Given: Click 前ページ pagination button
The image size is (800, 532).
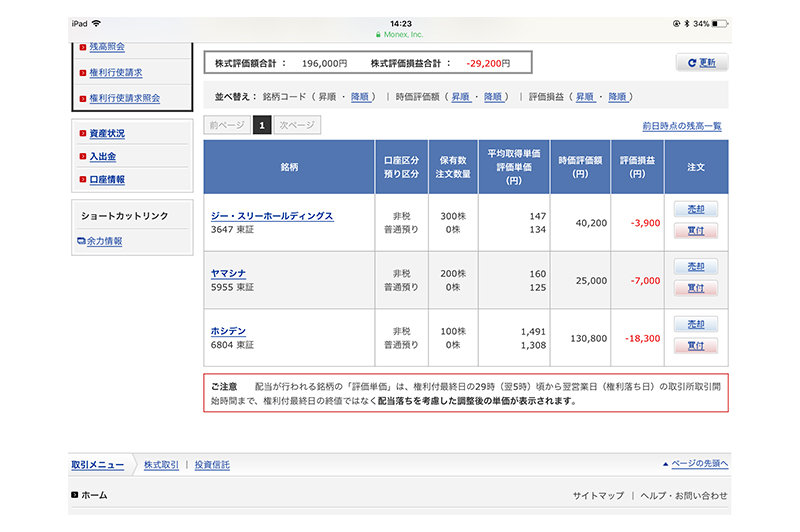Looking at the screenshot, I should click(227, 125).
